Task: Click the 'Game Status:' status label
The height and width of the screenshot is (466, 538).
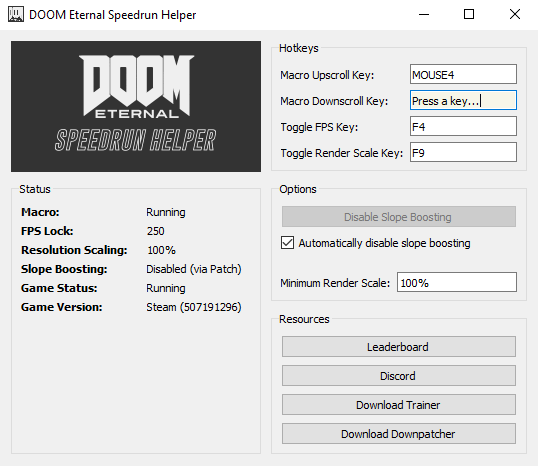Action: click(59, 288)
